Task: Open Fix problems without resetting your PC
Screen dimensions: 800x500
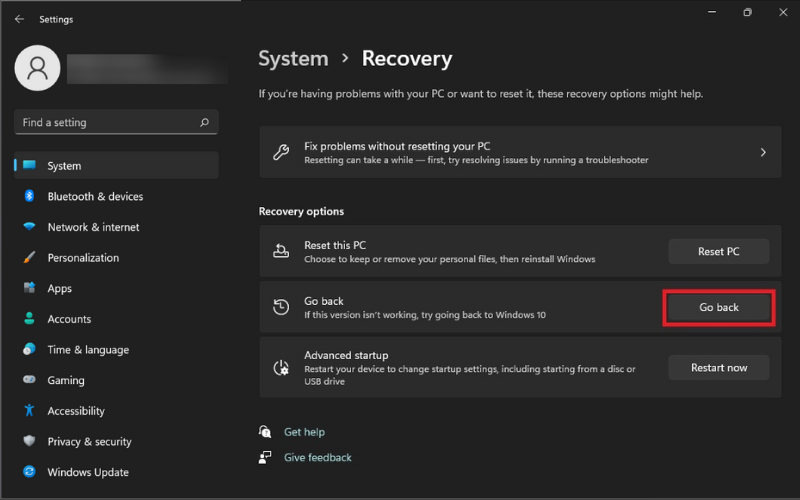Action: click(520, 152)
